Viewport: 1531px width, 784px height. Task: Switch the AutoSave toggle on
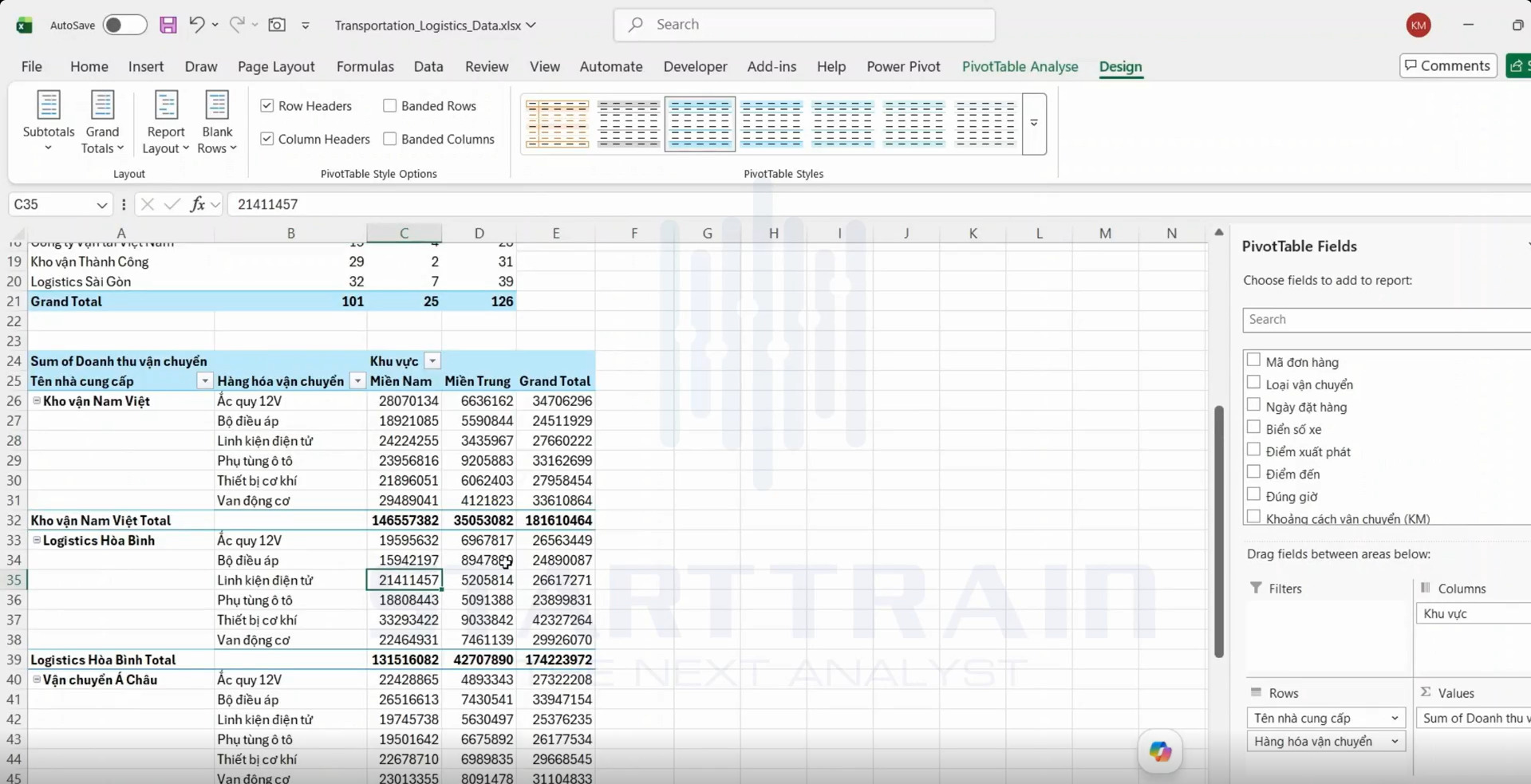coord(124,25)
